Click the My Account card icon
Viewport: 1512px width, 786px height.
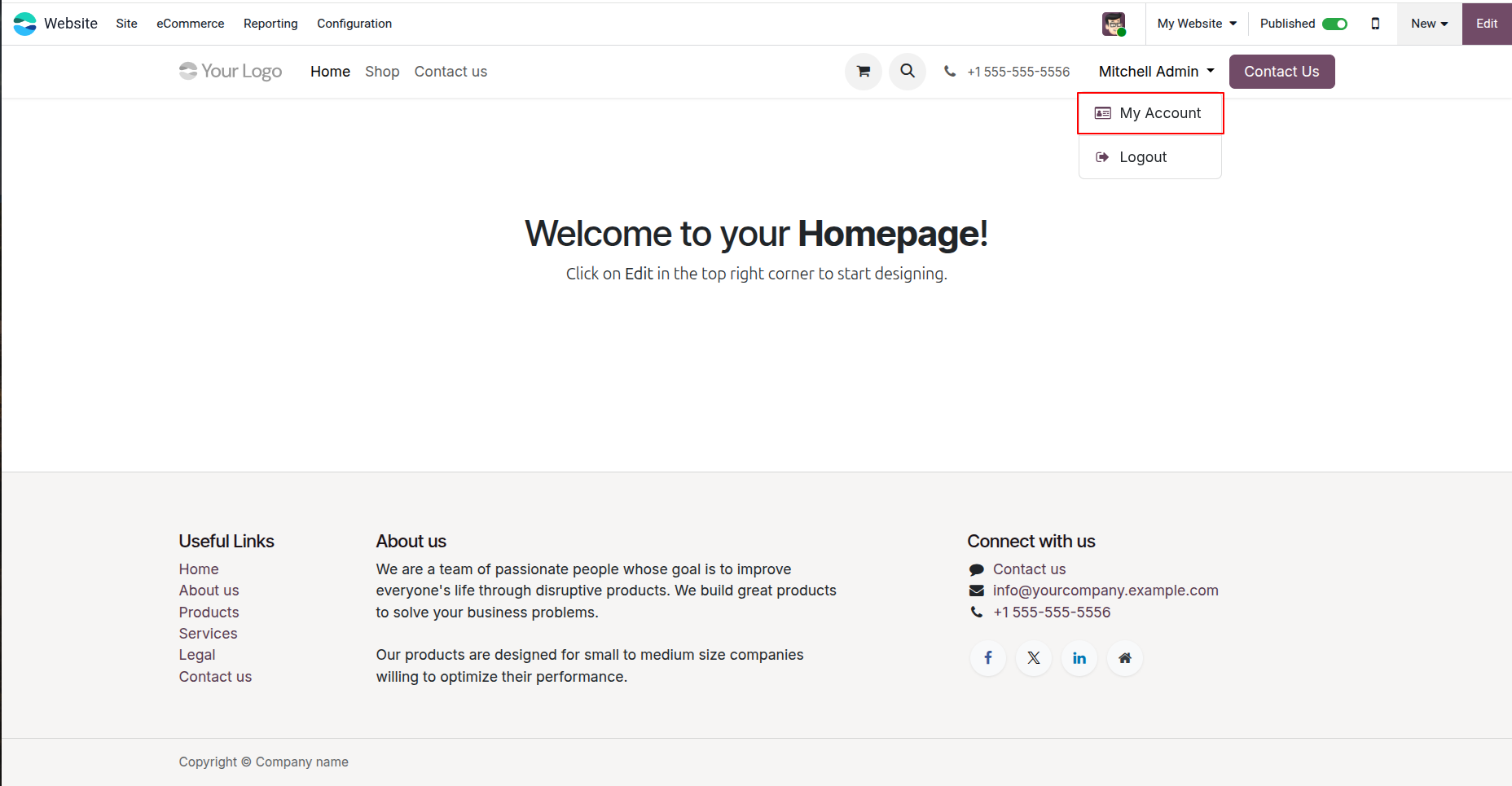point(1102,113)
